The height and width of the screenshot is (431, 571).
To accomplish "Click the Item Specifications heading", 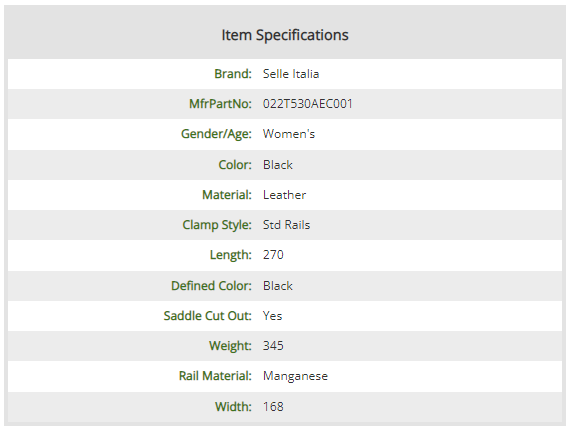I will click(x=285, y=35).
